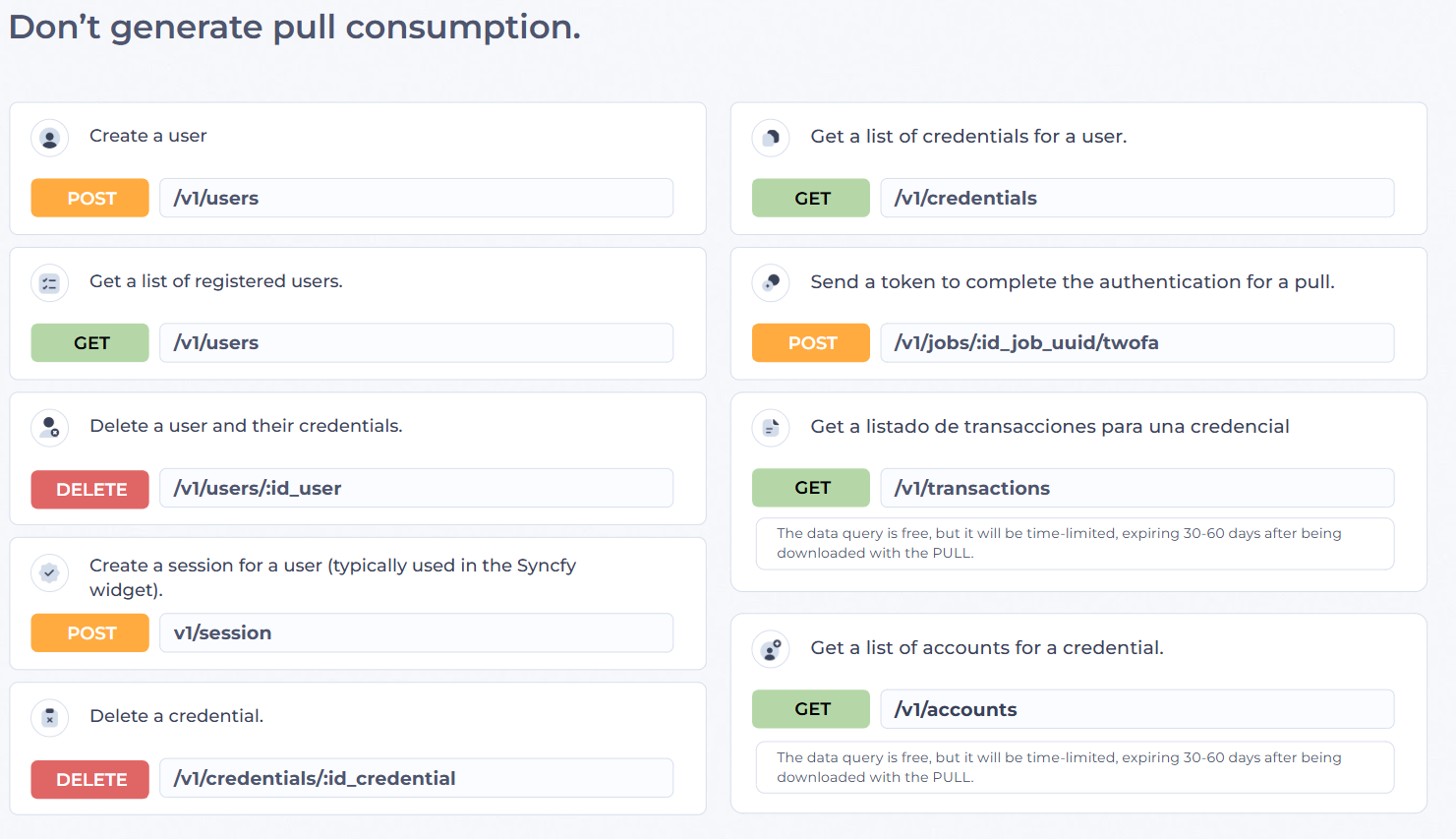The width and height of the screenshot is (1456, 839).
Task: Click the /v1/accounts endpoint field
Action: tap(1137, 709)
